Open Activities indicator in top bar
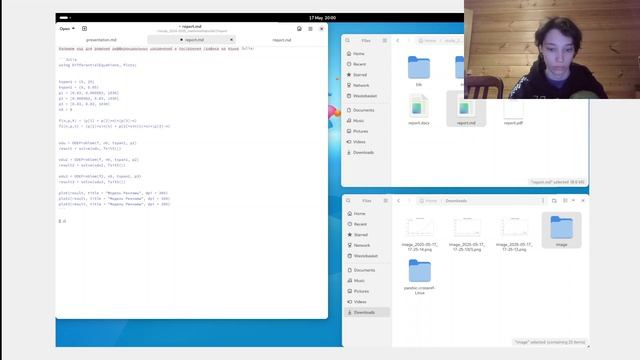The width and height of the screenshot is (640, 360). tap(64, 18)
